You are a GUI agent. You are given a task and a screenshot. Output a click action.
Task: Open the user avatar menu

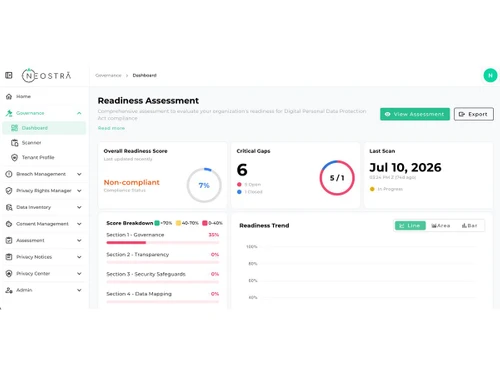point(490,75)
